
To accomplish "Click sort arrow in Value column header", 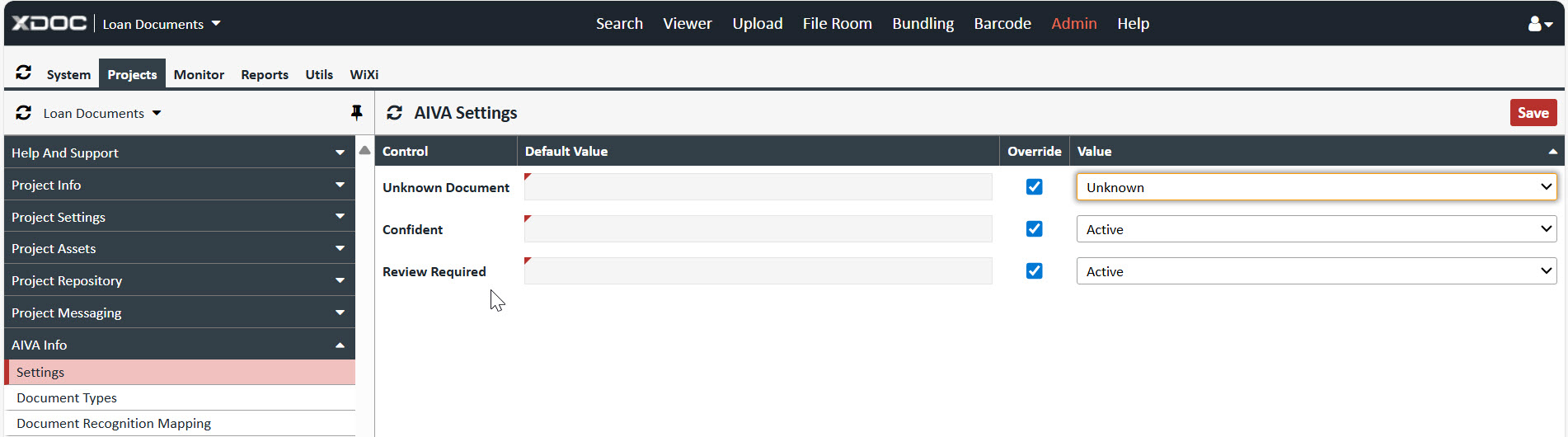I will tap(1552, 152).
